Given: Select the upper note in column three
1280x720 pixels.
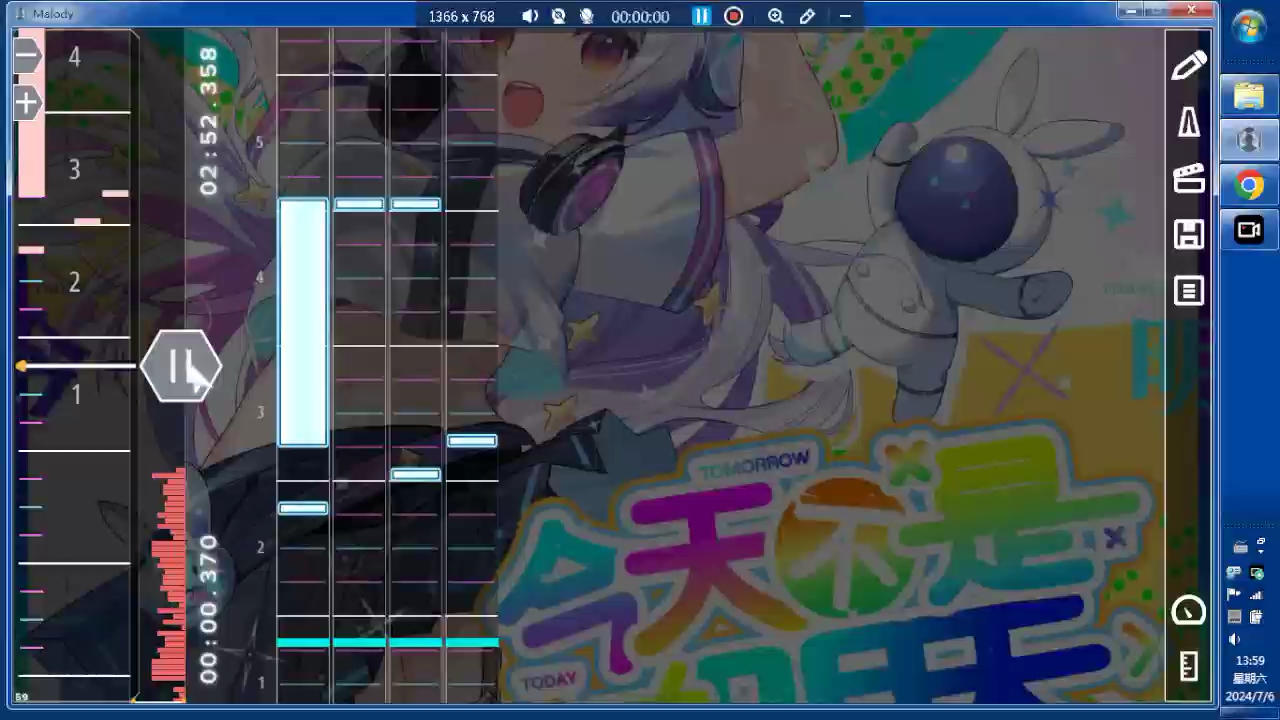Looking at the screenshot, I should click(415, 204).
